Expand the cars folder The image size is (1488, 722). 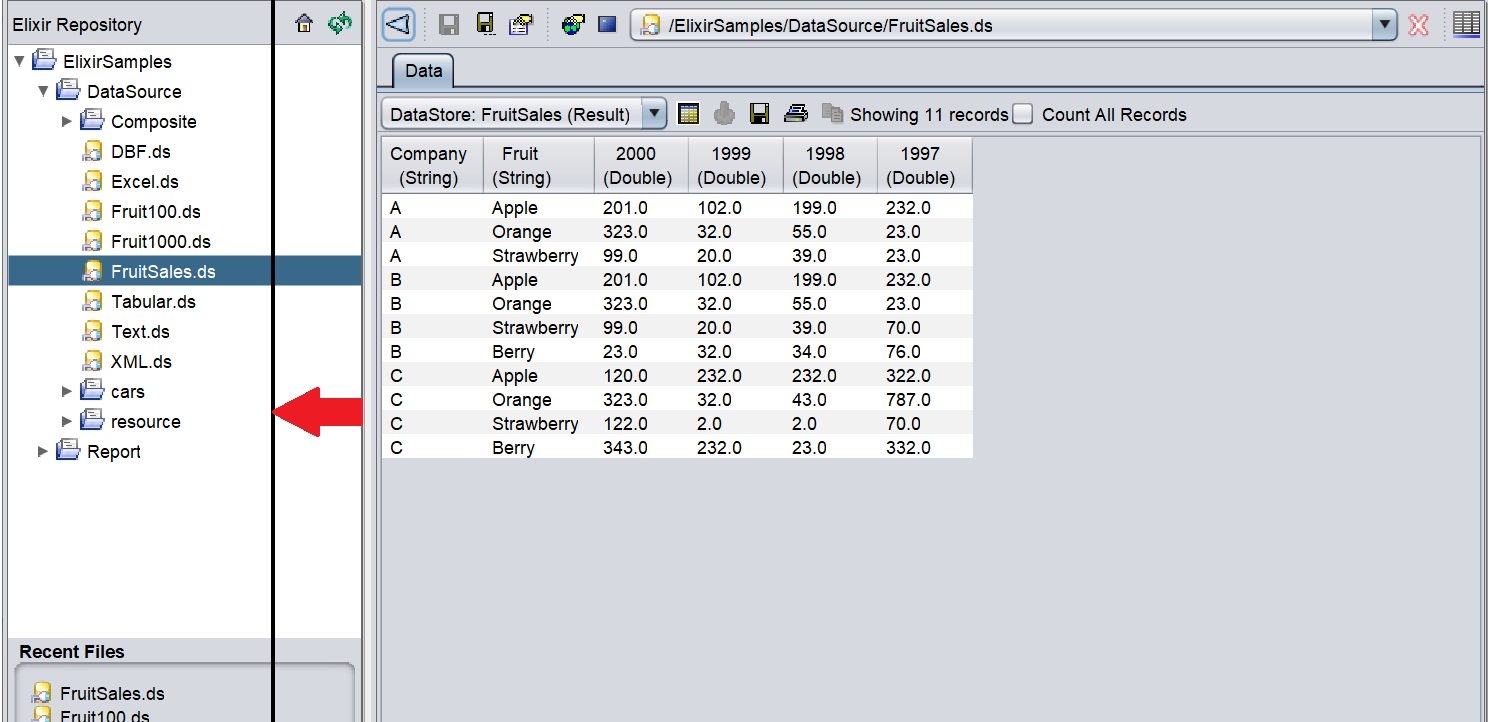[x=67, y=392]
